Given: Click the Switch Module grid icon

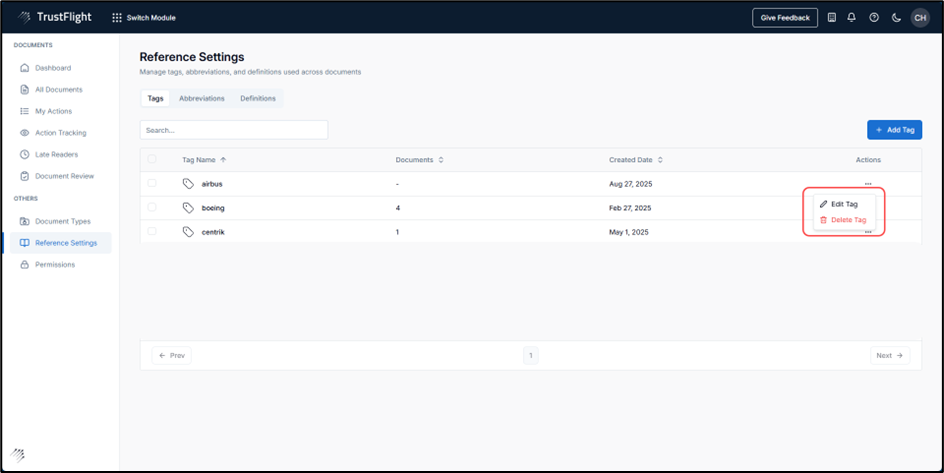Looking at the screenshot, I should (117, 17).
